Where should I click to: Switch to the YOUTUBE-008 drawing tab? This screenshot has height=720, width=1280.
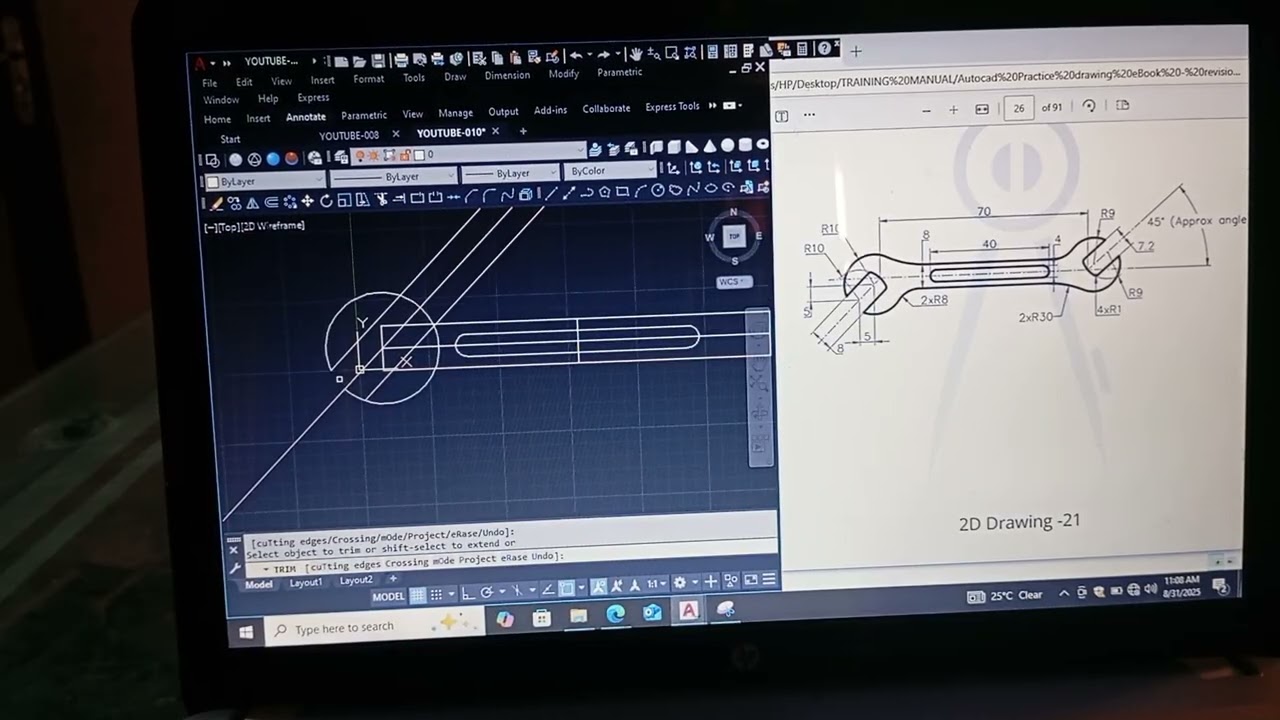pyautogui.click(x=349, y=135)
